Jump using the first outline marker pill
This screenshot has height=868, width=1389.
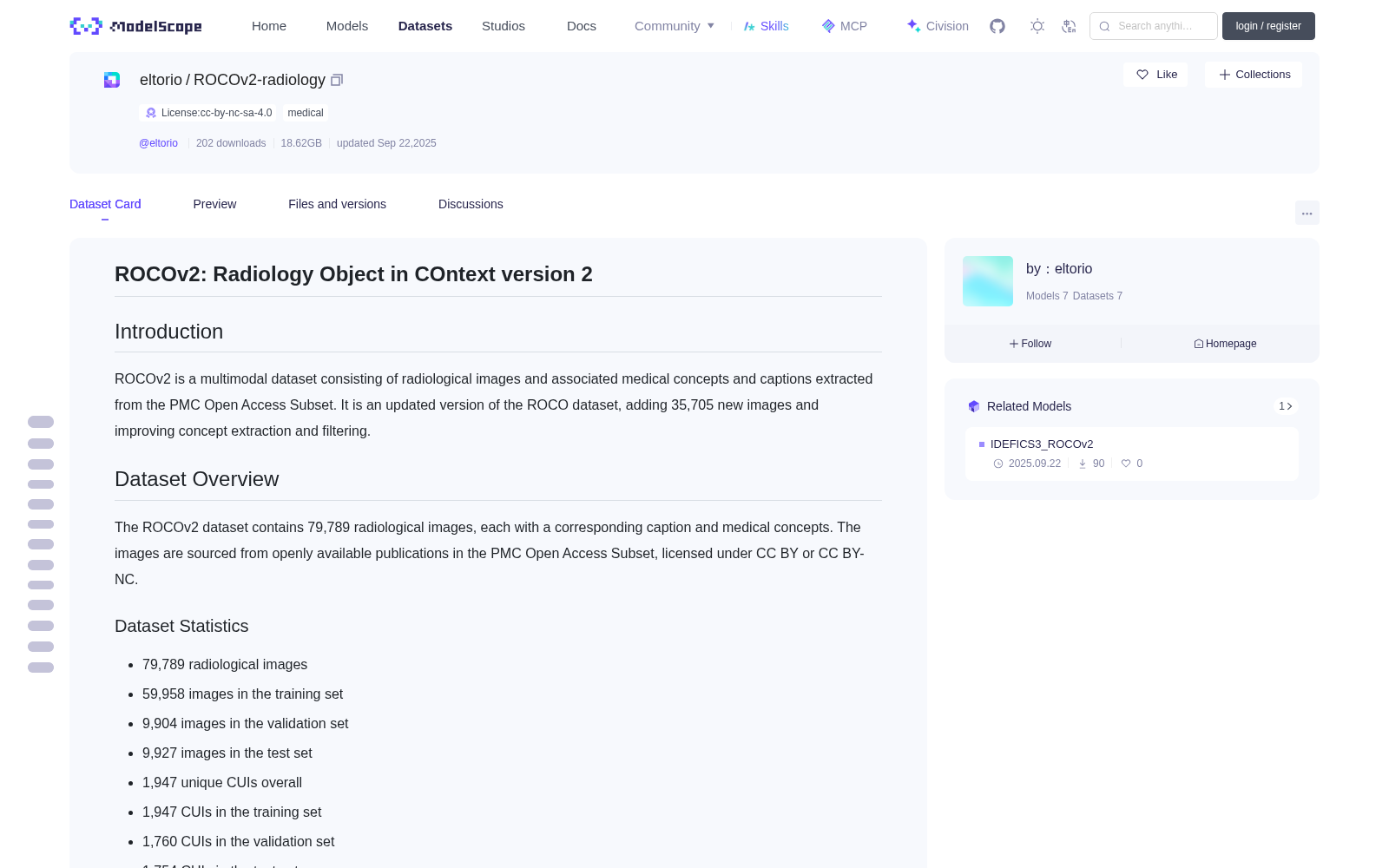coord(41,422)
